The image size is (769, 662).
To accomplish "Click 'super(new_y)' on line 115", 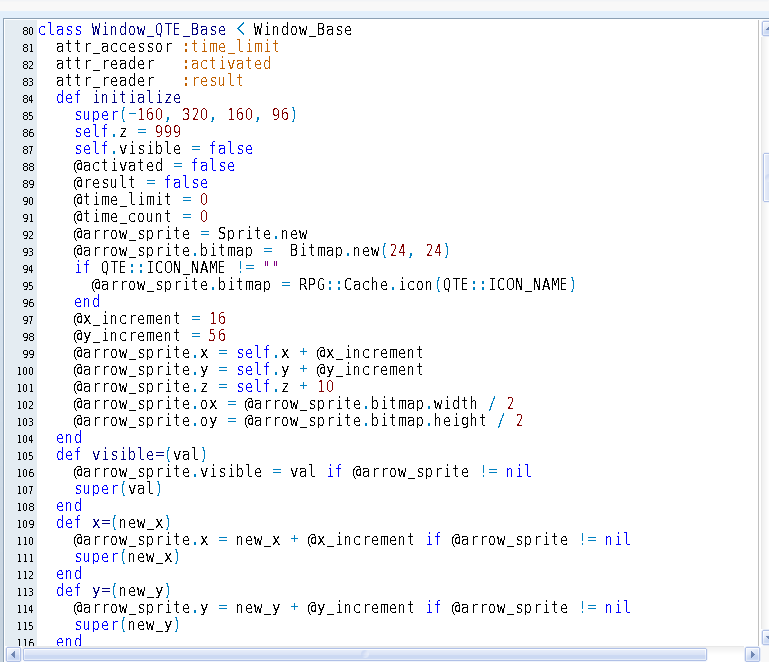I will [x=127, y=625].
